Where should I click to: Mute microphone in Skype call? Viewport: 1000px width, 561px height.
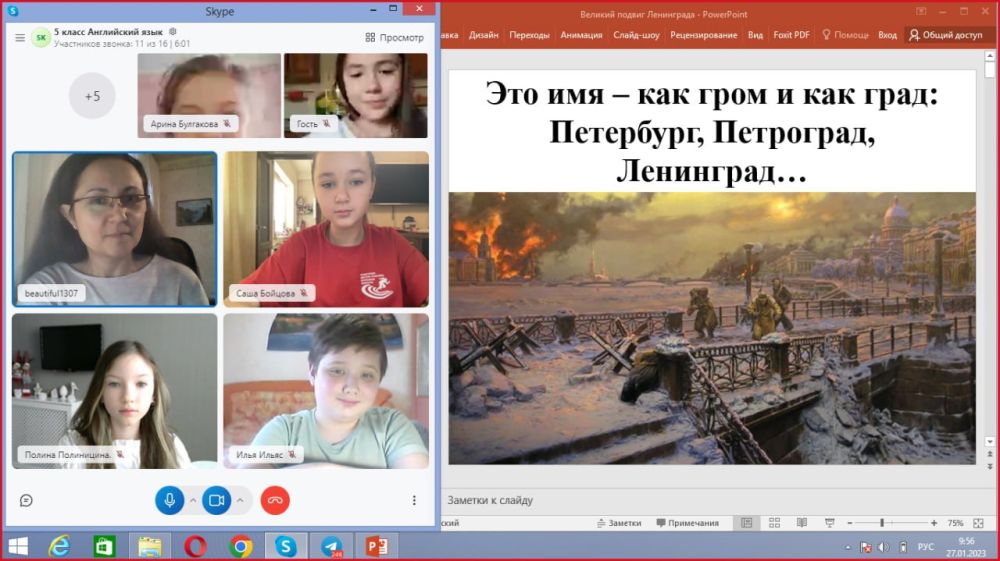pos(170,500)
